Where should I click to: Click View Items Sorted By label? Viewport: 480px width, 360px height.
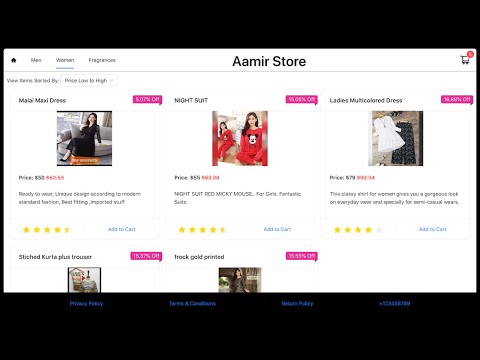coord(33,80)
